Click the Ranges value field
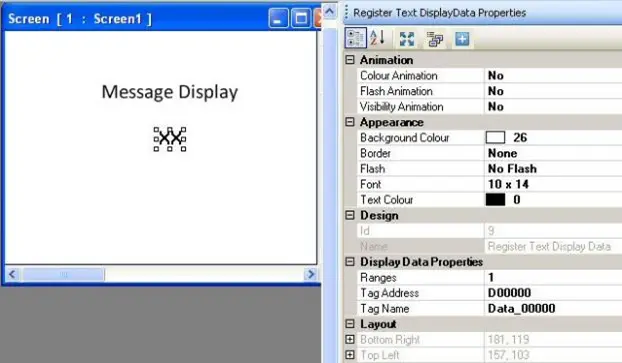Viewport: 622px width, 363px height. point(553,277)
